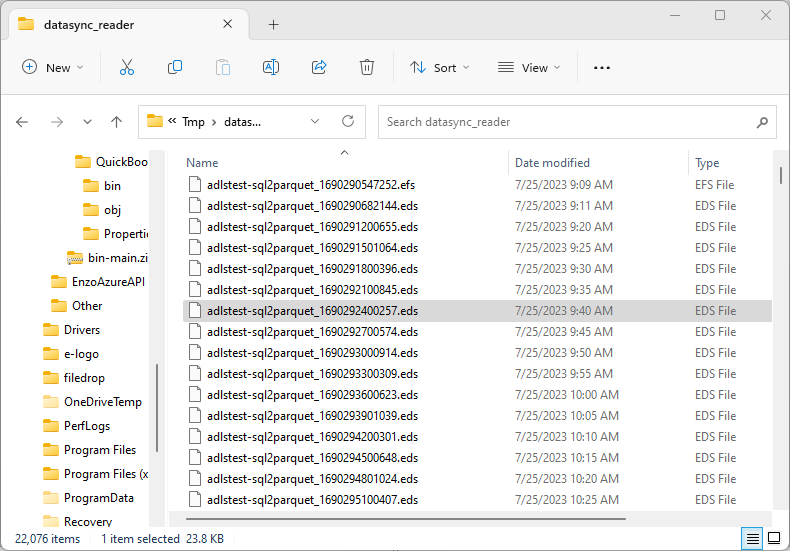The height and width of the screenshot is (551, 790).
Task: Switch to large thumbnails view in status bar
Action: 773,538
